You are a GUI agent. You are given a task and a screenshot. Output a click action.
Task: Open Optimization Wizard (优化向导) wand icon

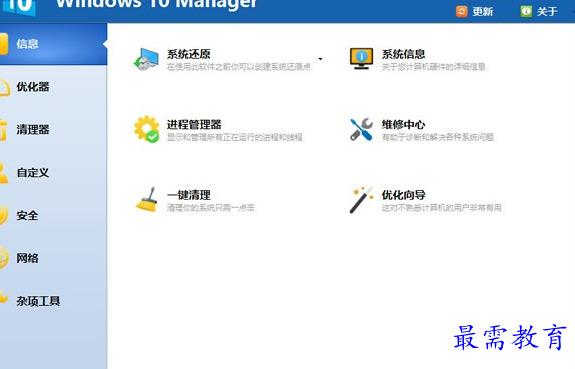click(x=361, y=200)
